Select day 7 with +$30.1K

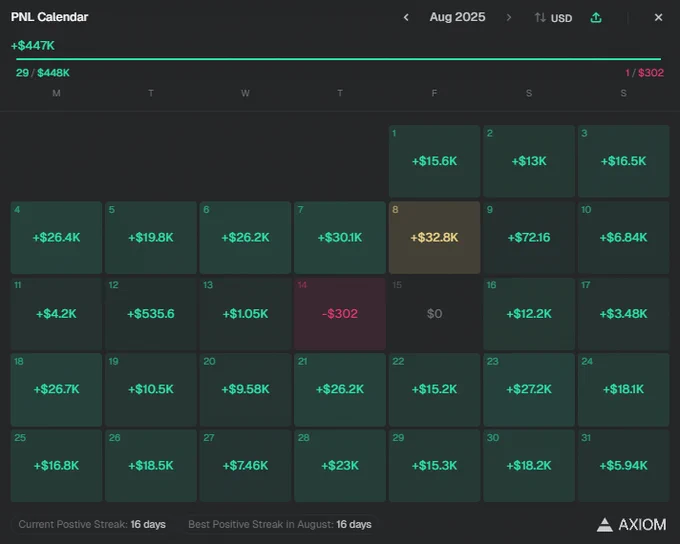coord(340,237)
